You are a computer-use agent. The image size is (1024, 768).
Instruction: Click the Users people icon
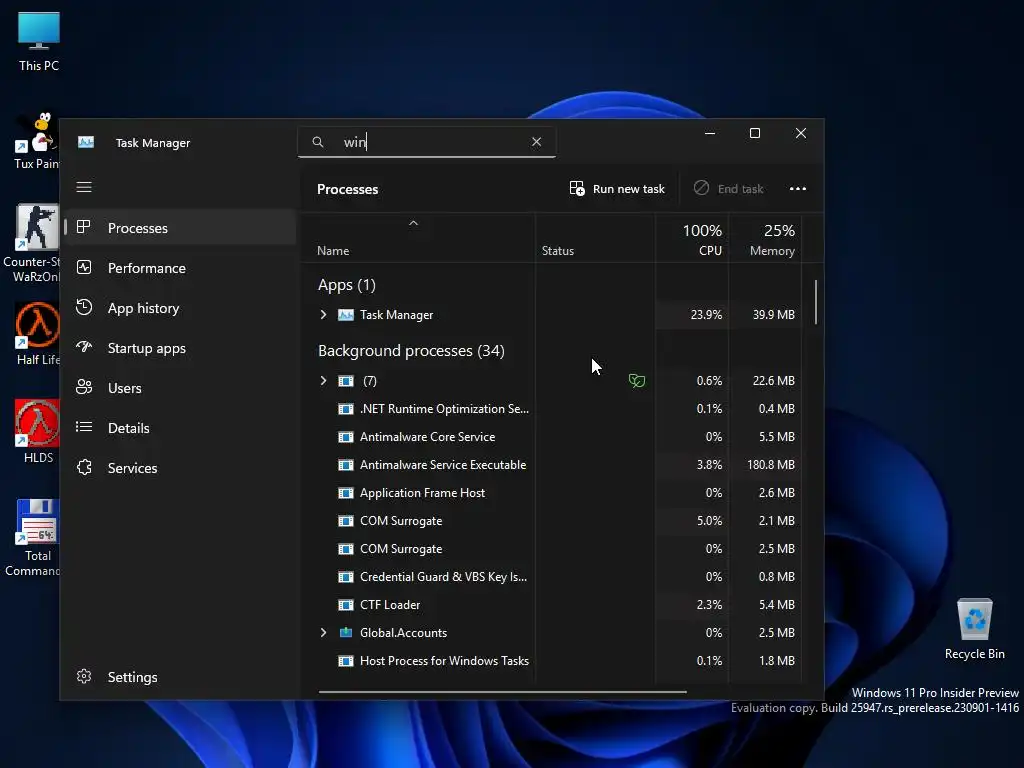(84, 387)
